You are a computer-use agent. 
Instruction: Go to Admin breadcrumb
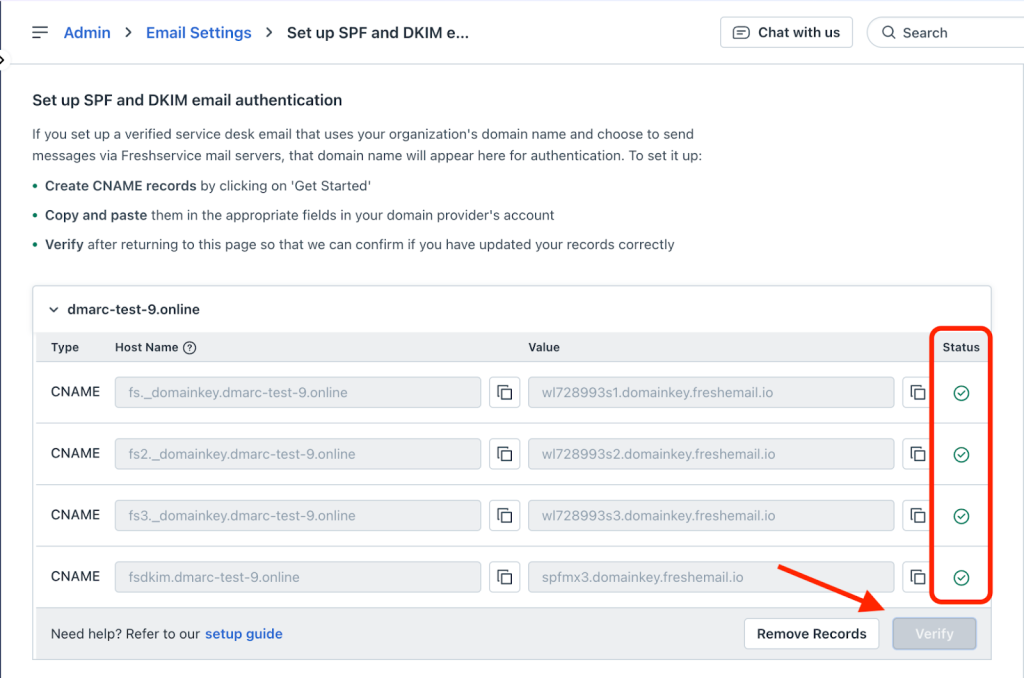tap(87, 33)
